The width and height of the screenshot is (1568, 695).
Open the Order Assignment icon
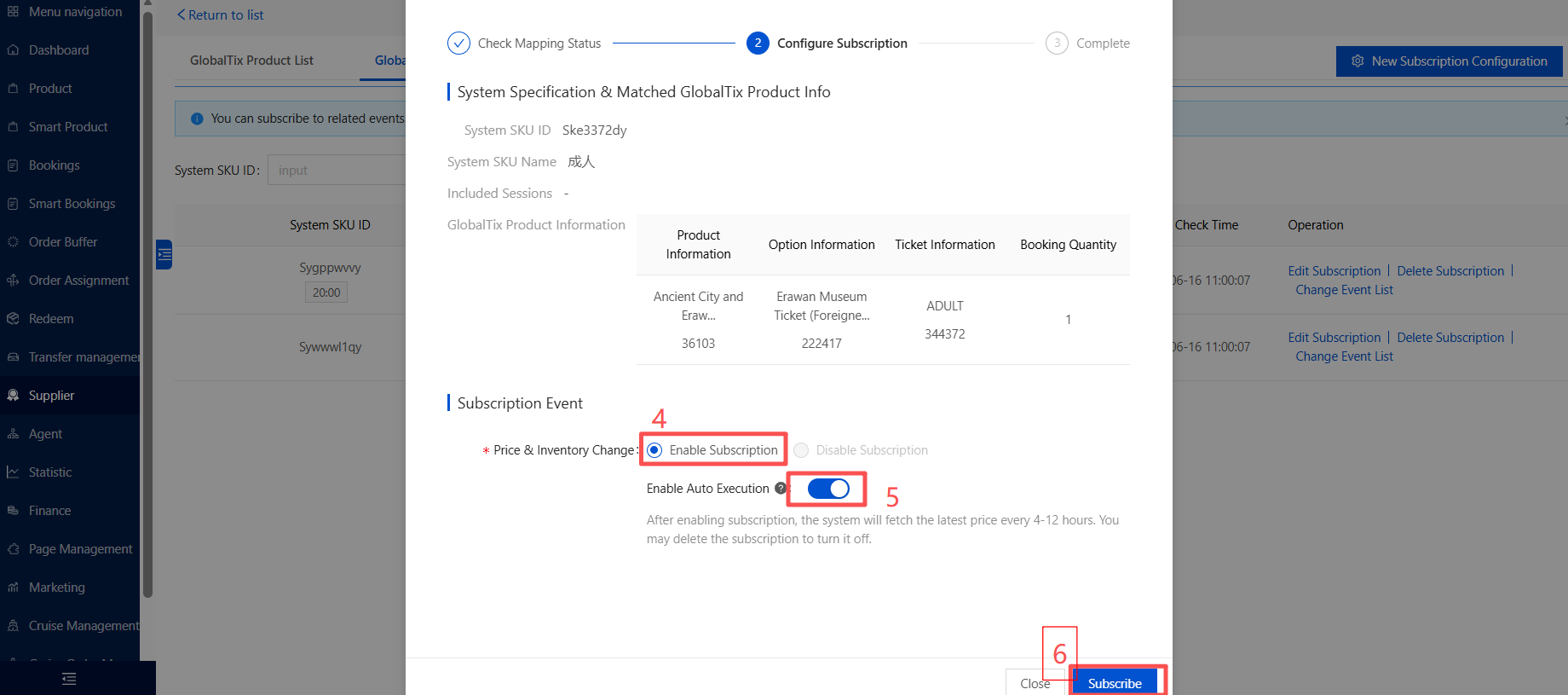click(13, 281)
